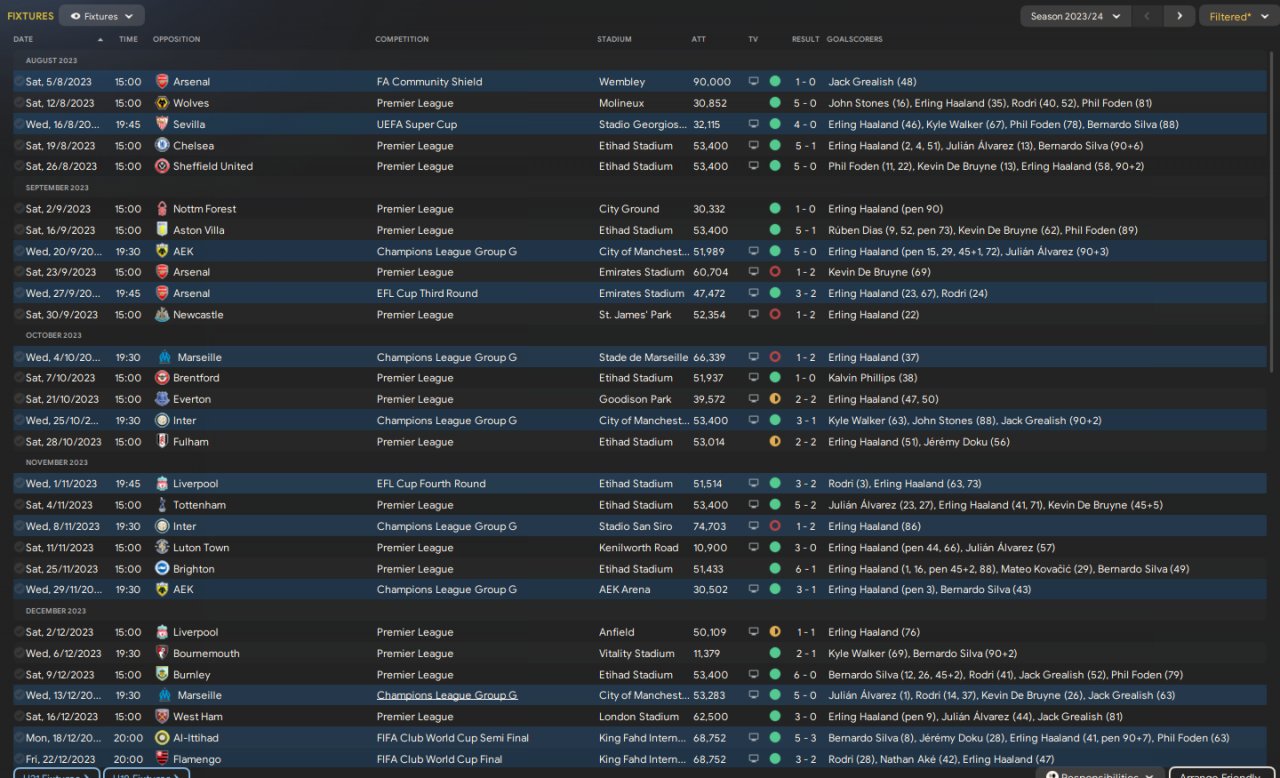This screenshot has height=778, width=1280.
Task: Go to the previous season with the left arrow
Action: [x=1147, y=16]
